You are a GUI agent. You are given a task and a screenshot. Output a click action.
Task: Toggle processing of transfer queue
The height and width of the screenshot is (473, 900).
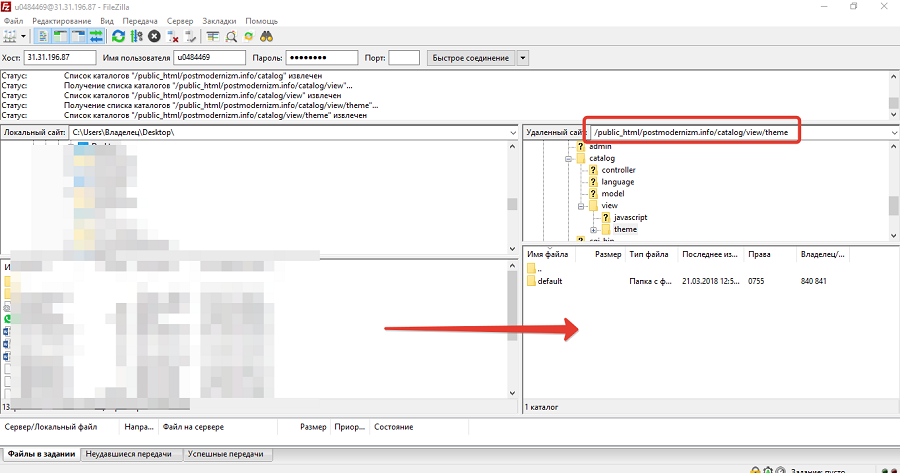tap(137, 37)
